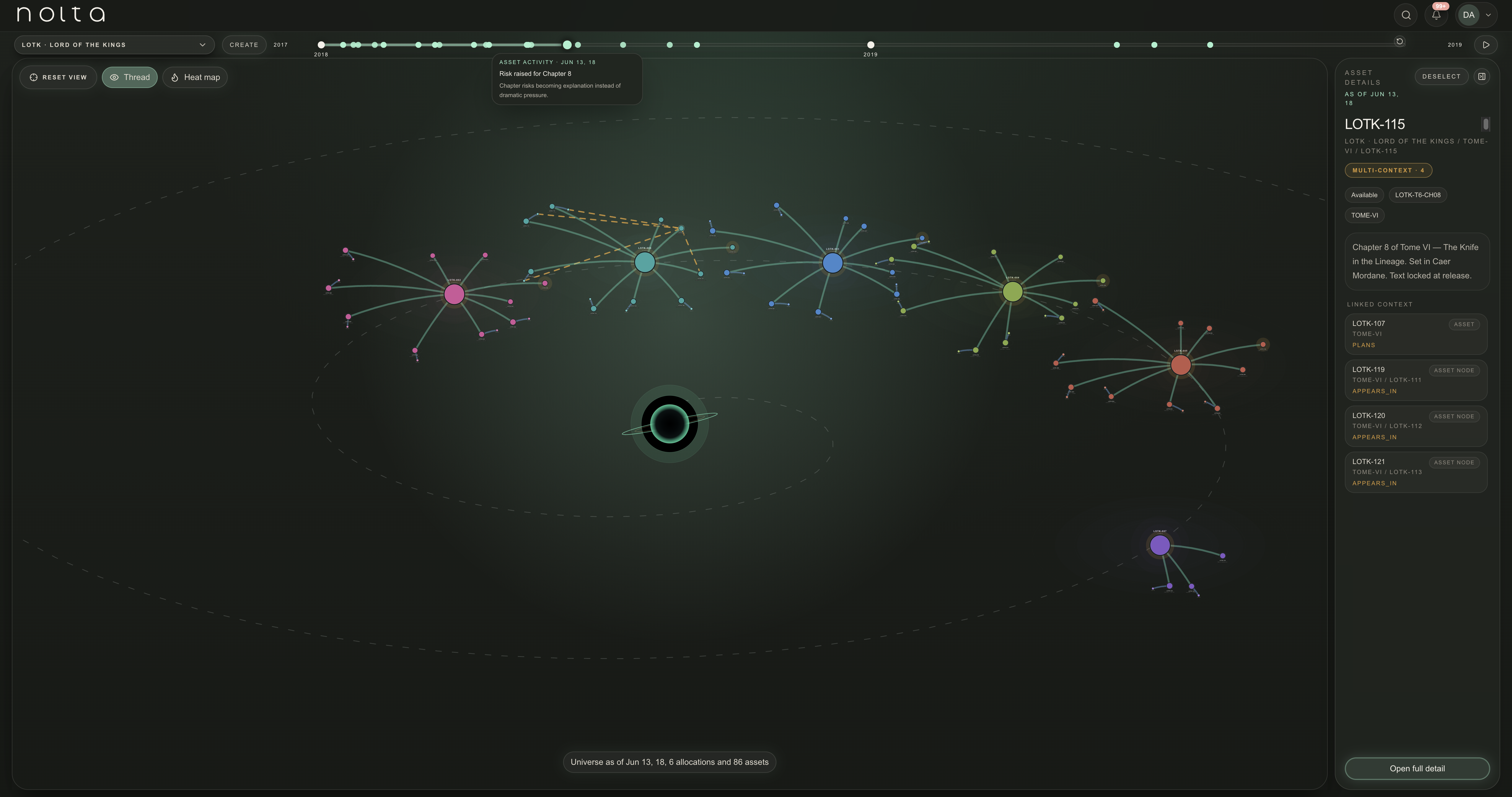Click the nolta logo
This screenshot has width=1512, height=797.
[x=61, y=15]
